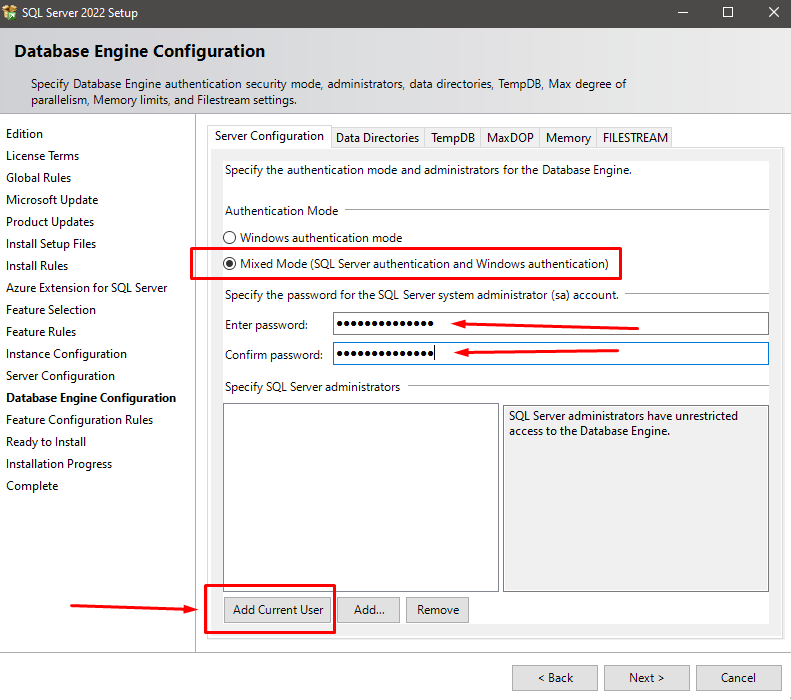
Task: Maximize the SQL Server Setup window
Action: [727, 13]
